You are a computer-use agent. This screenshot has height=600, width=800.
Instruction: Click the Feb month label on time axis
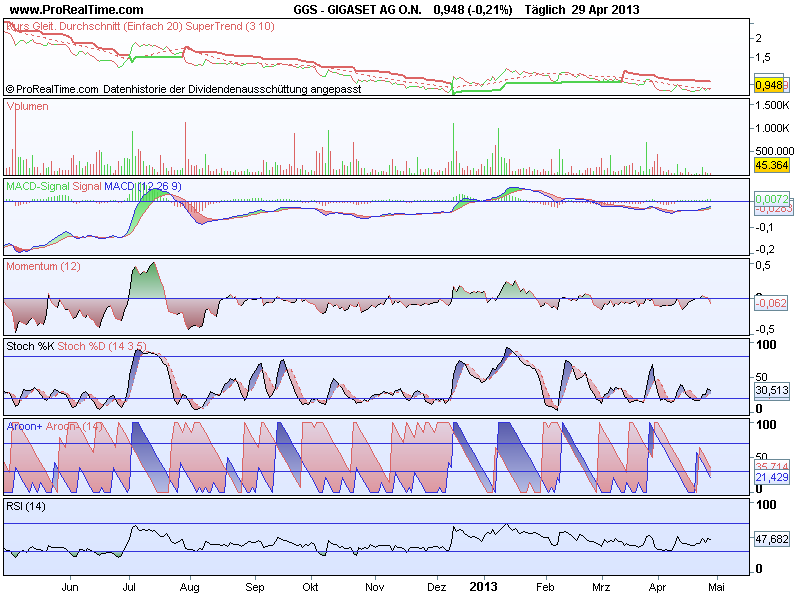[545, 587]
